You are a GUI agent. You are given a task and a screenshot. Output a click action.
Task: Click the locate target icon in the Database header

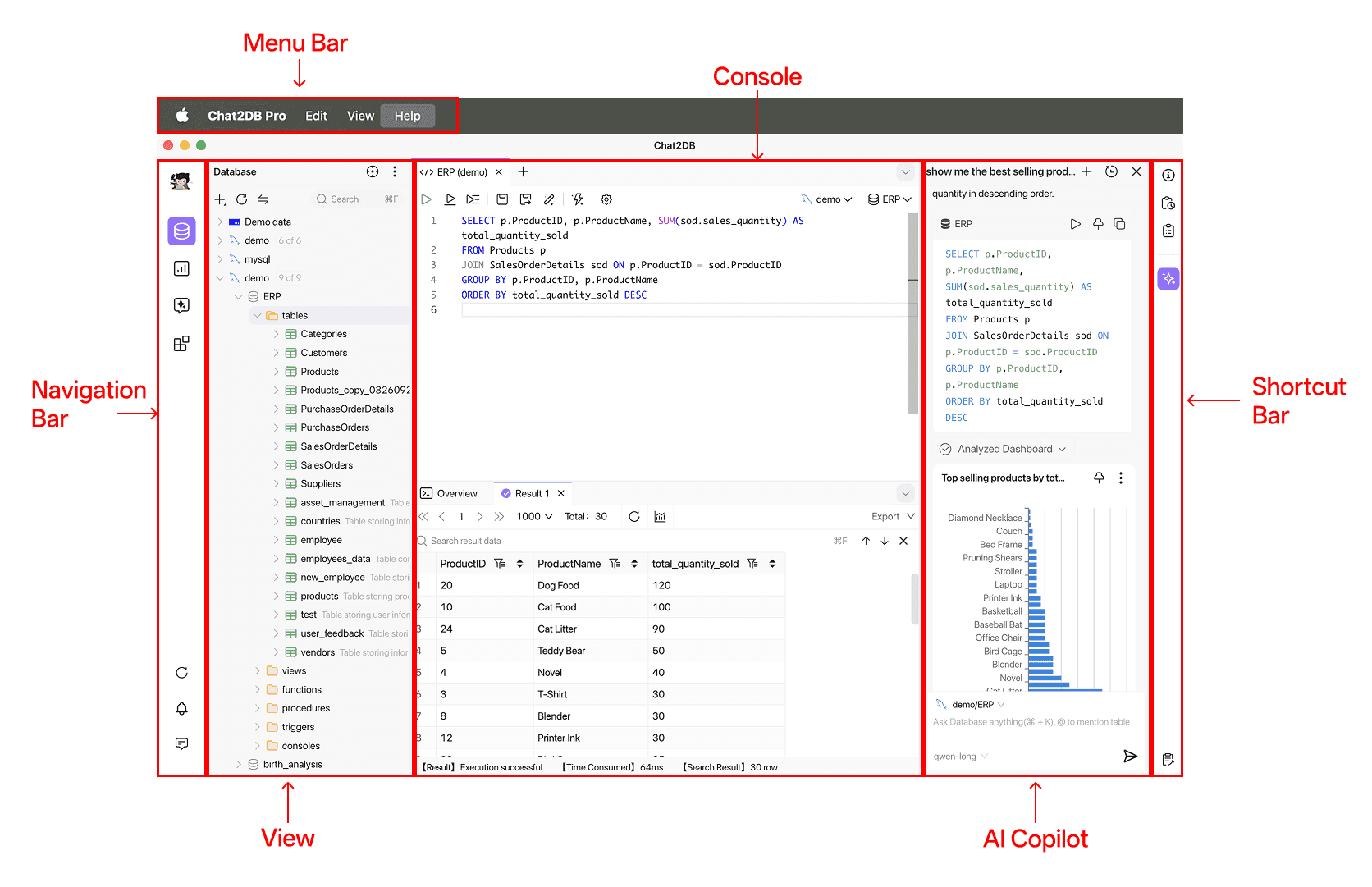[x=373, y=171]
